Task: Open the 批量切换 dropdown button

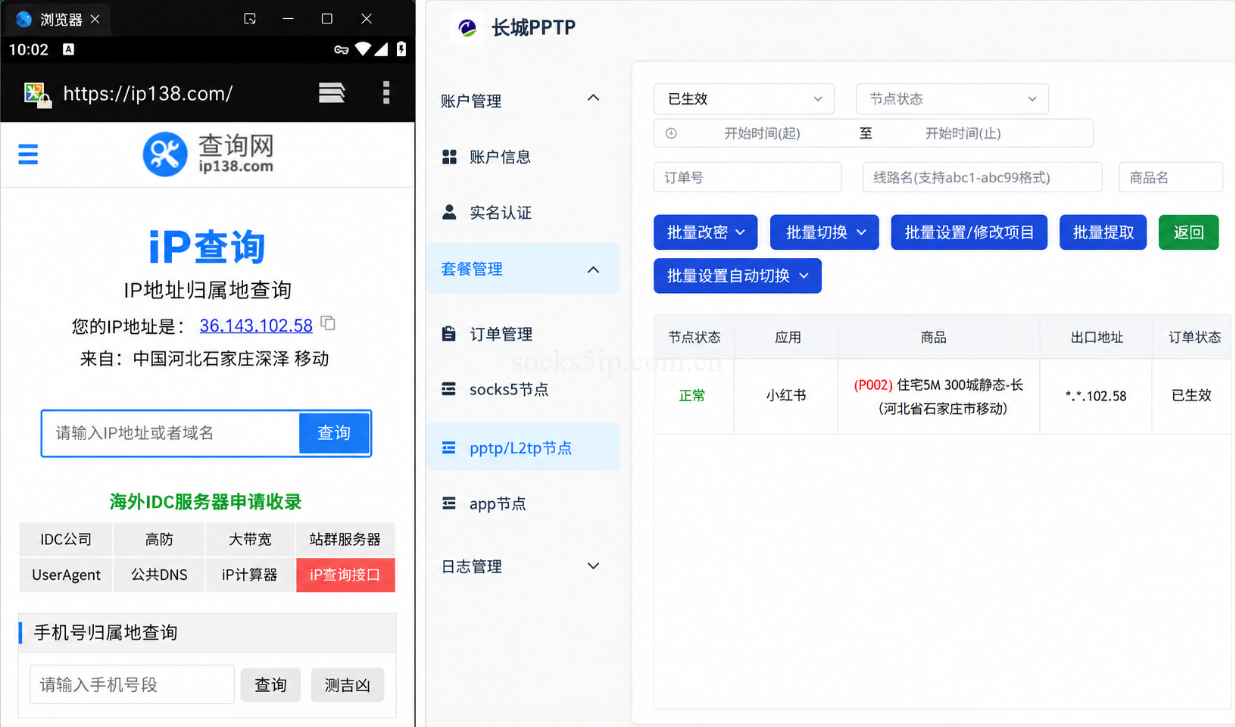Action: coord(824,232)
